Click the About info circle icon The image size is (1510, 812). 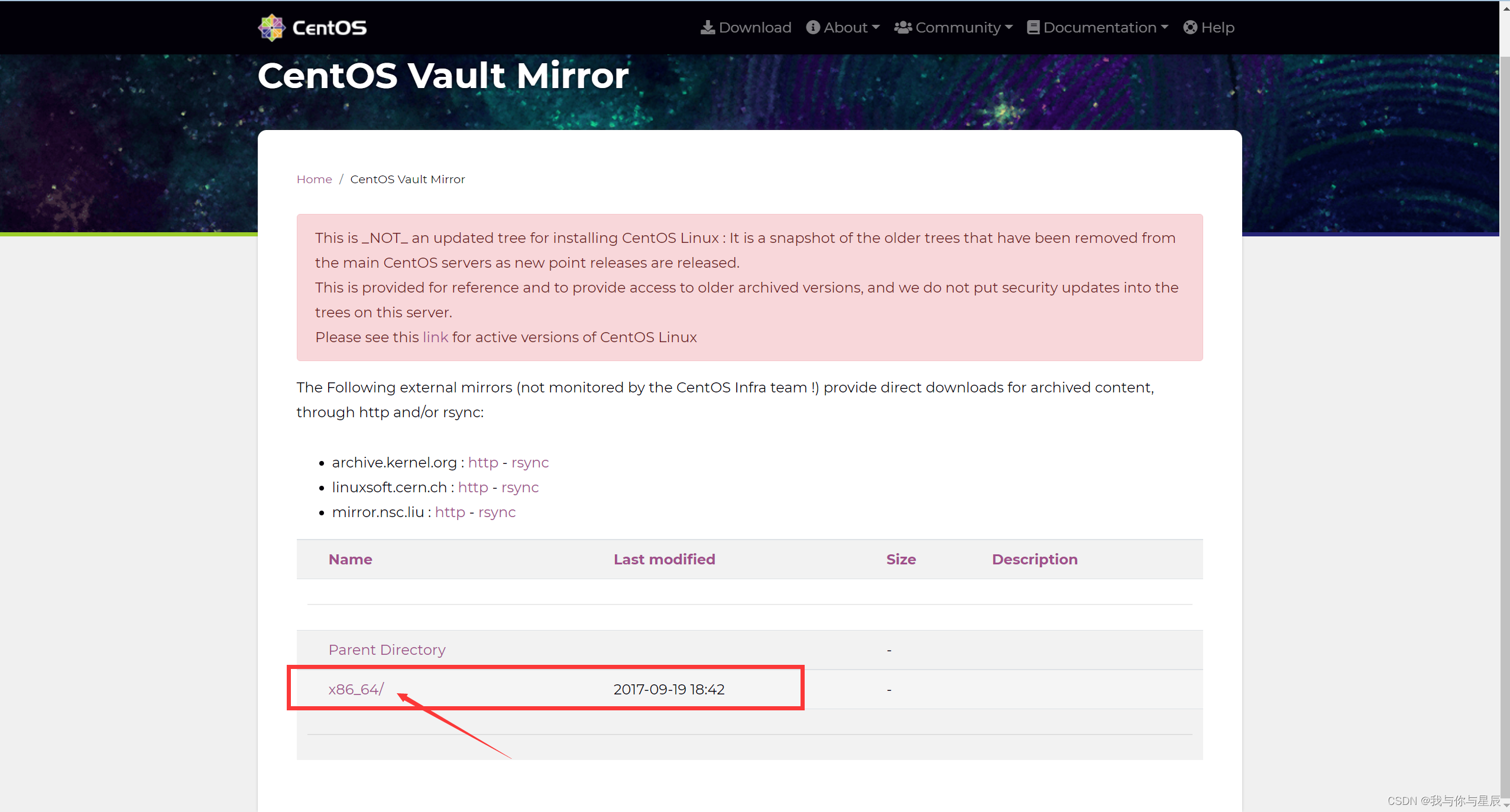pyautogui.click(x=813, y=27)
